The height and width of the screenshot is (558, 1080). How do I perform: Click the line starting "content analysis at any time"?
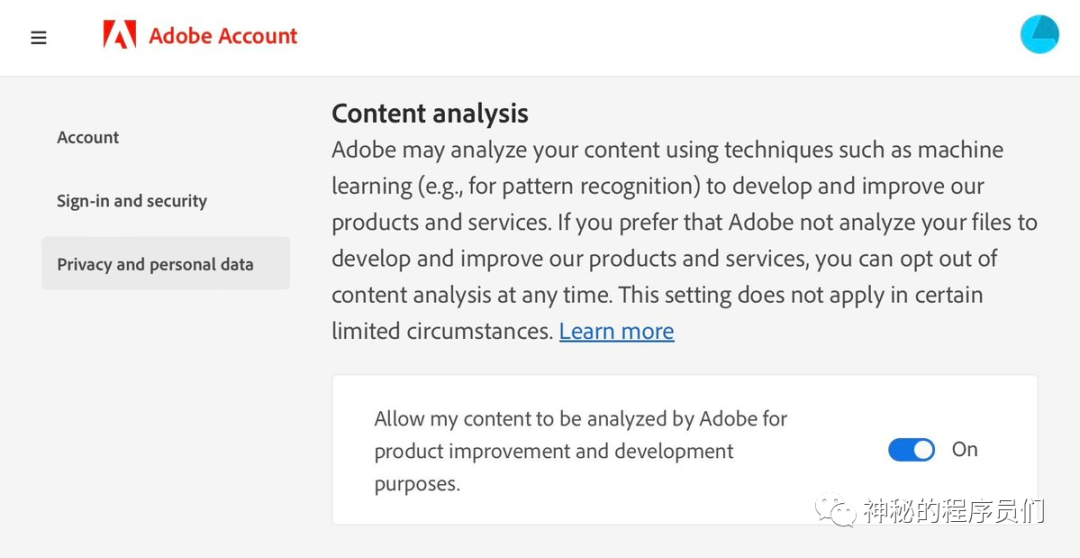pos(657,295)
